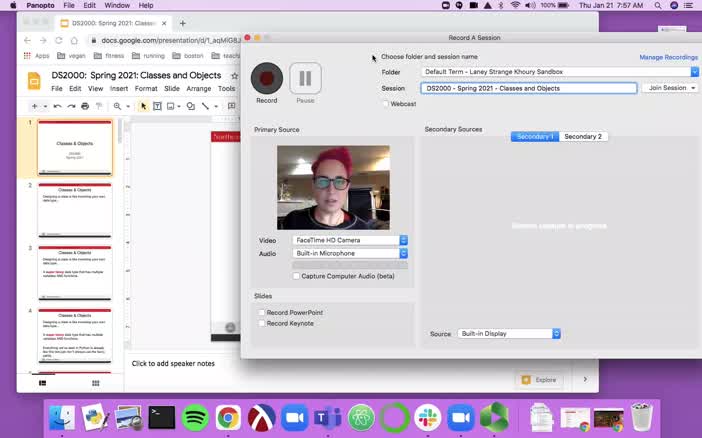This screenshot has width=702, height=438.
Task: Enable the Webcast checkbox
Action: [x=386, y=104]
